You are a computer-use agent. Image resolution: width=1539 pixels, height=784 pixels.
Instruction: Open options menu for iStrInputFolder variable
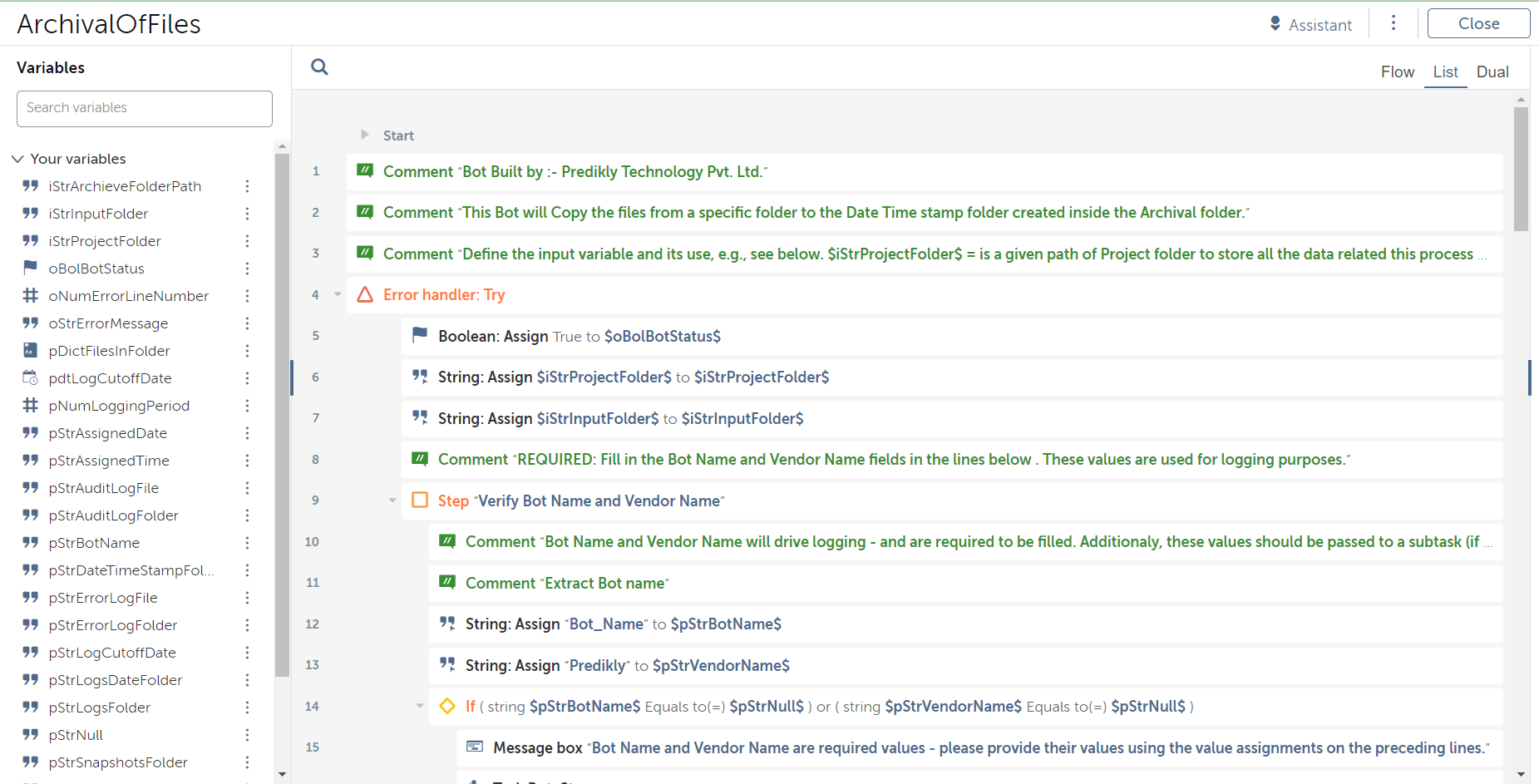click(x=247, y=214)
